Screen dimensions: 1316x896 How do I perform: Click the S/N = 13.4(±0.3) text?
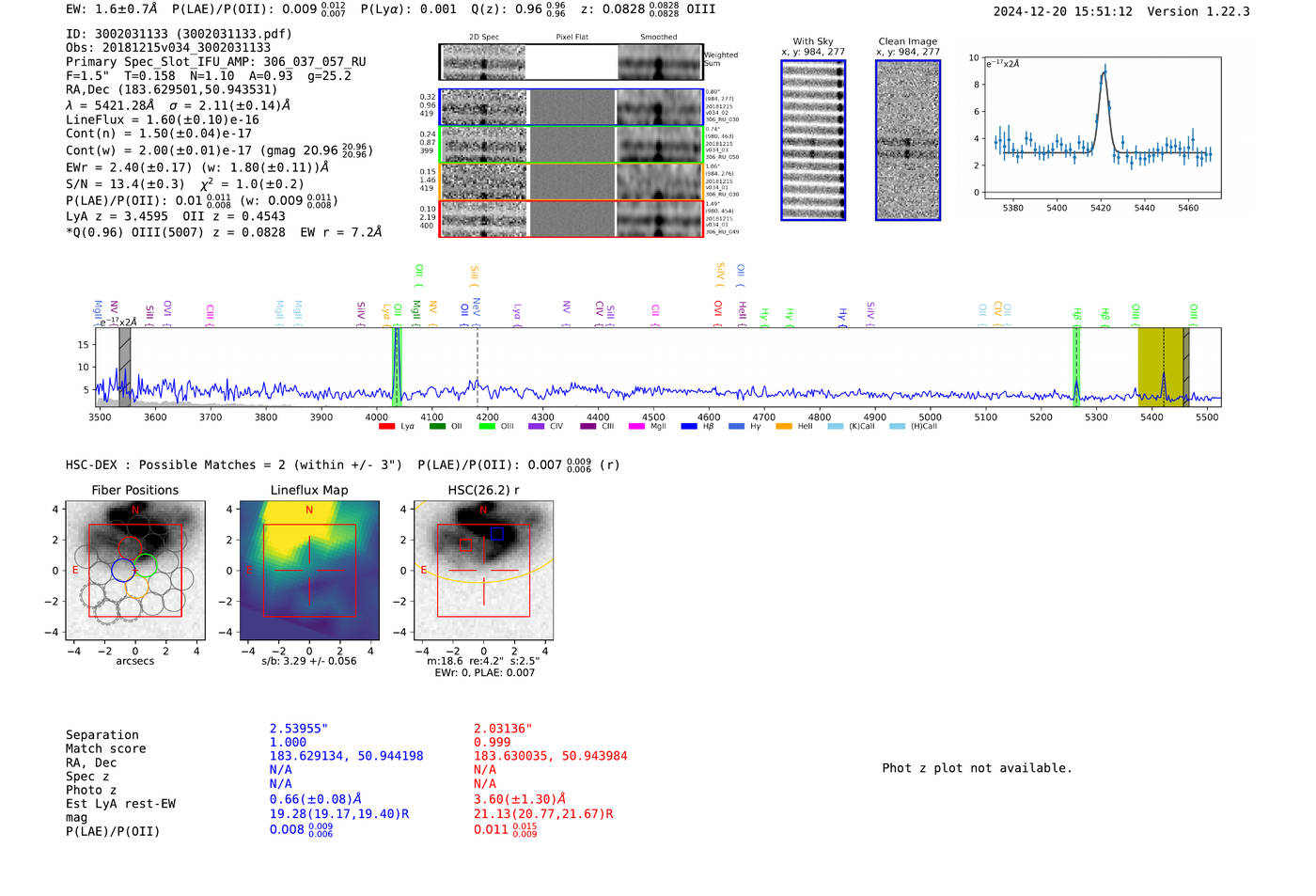(125, 184)
